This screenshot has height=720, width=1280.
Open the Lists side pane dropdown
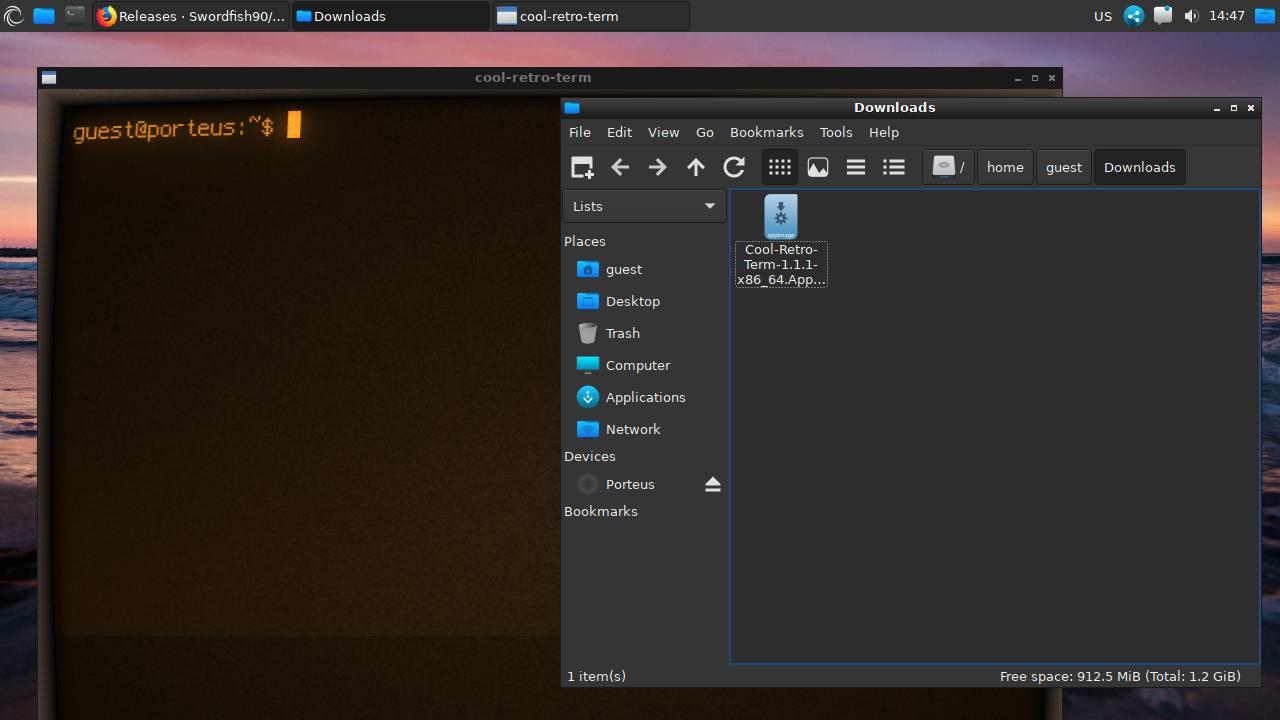point(644,206)
